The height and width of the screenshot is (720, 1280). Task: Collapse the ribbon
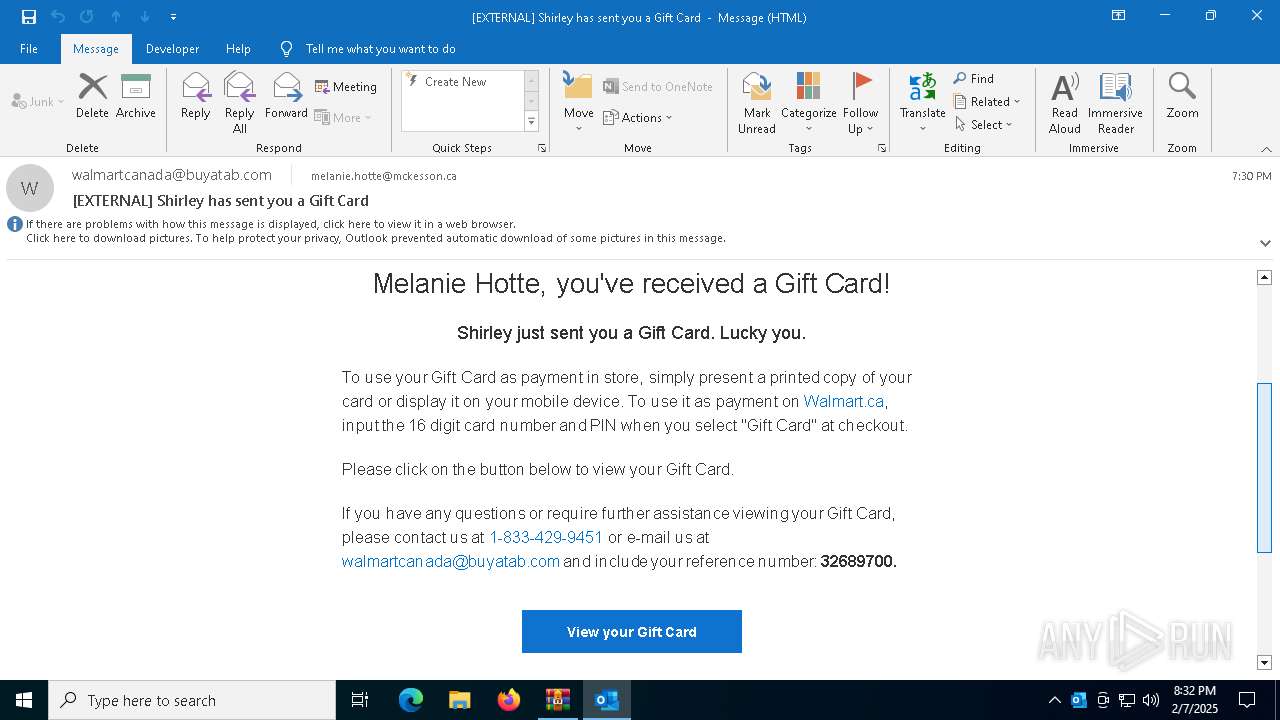(1266, 149)
